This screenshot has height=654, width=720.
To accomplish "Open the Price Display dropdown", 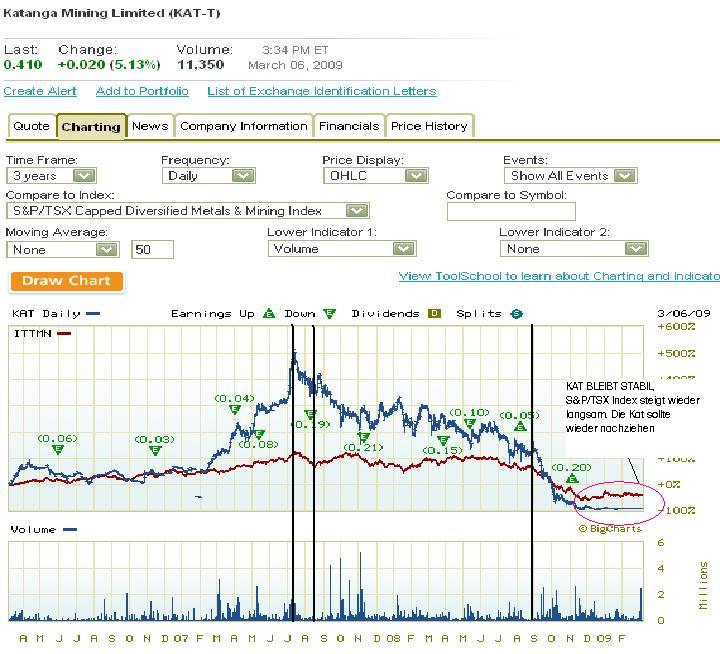I will tap(376, 175).
